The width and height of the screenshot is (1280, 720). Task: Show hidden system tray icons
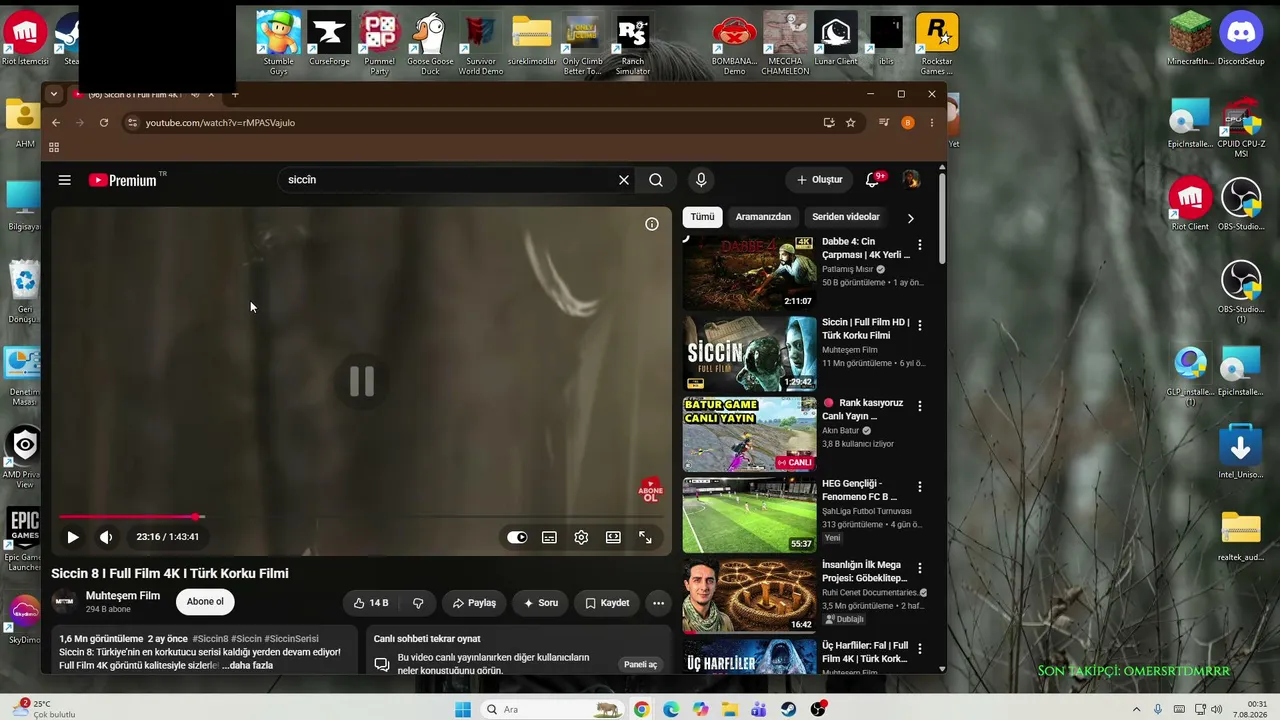tap(1138, 710)
